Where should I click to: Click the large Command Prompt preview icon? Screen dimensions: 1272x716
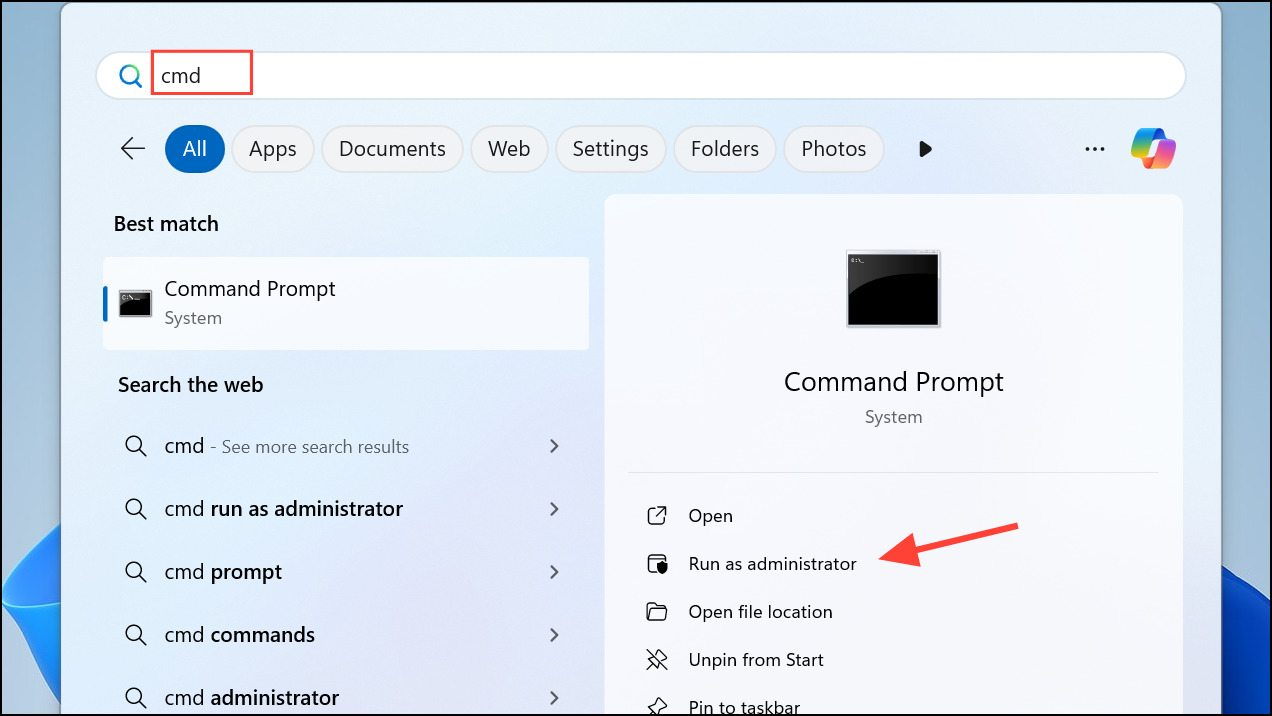pos(893,288)
